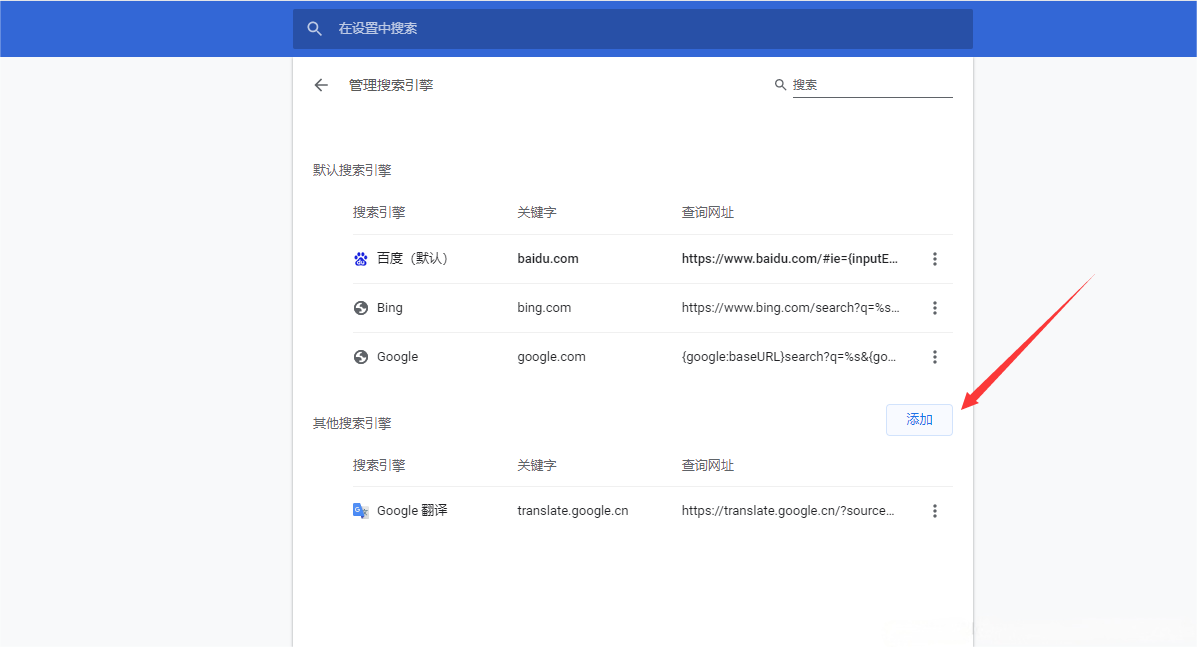Click 查询网址 column header under 其他搜索引擎

708,465
